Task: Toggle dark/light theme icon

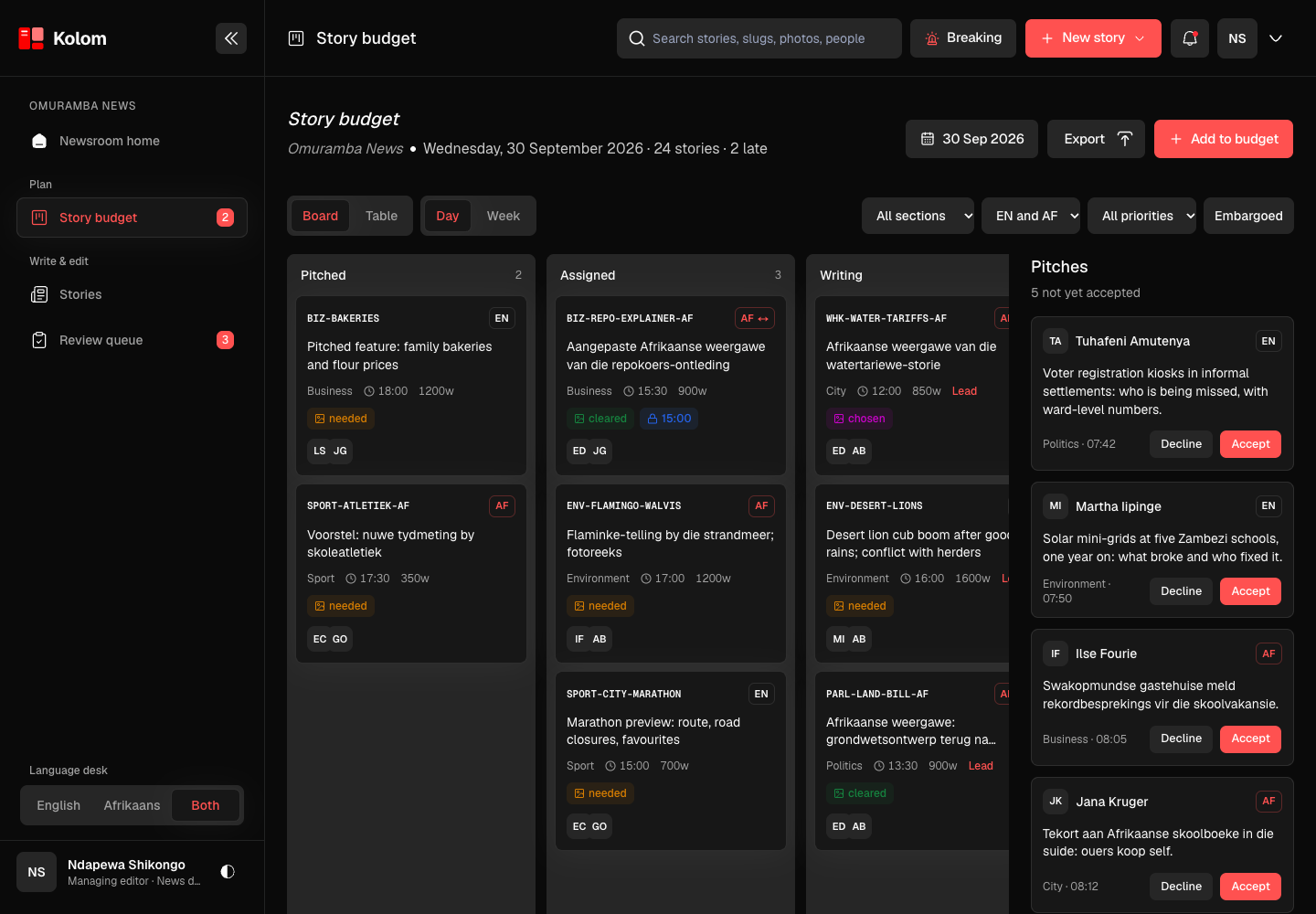Action: coord(228,872)
